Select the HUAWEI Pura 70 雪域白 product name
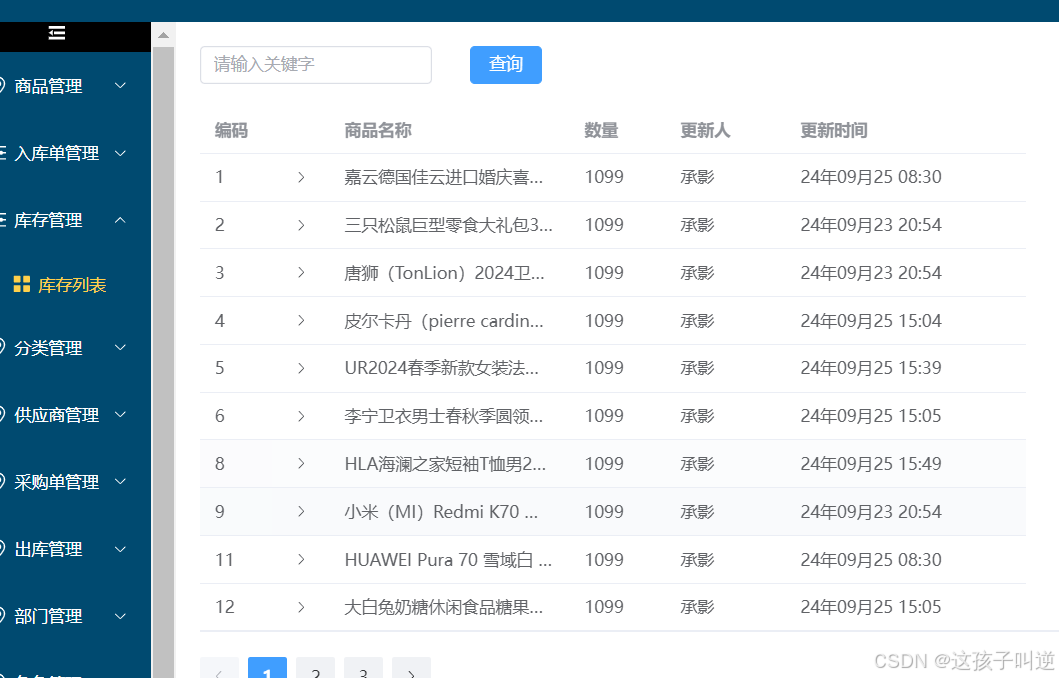Screen dimensions: 1059x678 pos(448,560)
